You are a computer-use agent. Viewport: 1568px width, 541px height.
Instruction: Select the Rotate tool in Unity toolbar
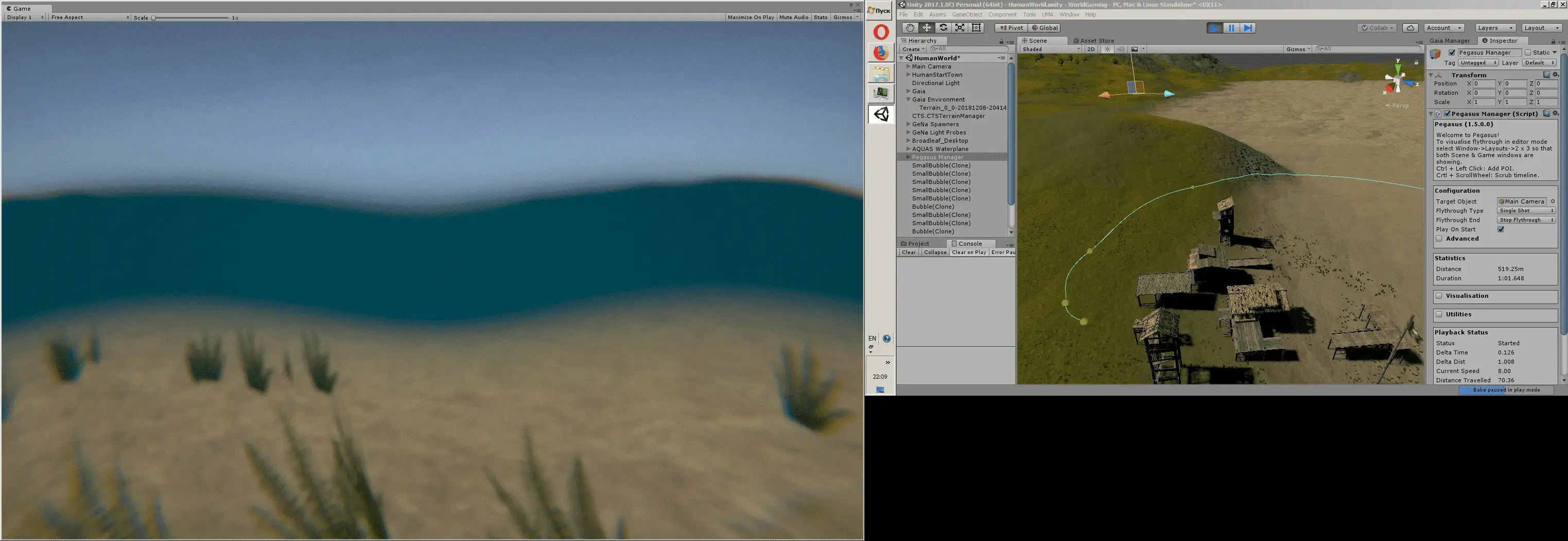click(x=943, y=28)
